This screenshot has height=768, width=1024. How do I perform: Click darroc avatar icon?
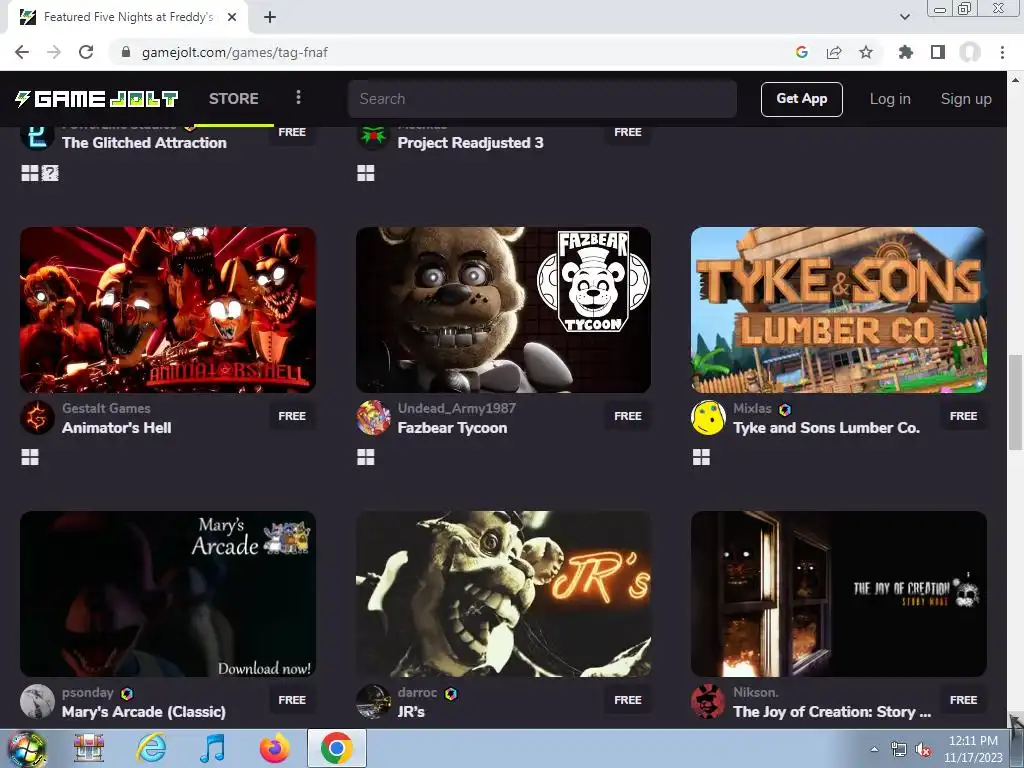click(x=373, y=701)
